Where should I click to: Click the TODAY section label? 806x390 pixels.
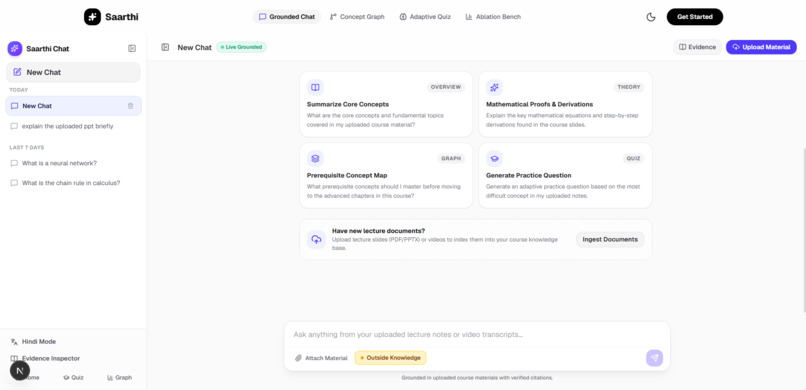pos(19,90)
